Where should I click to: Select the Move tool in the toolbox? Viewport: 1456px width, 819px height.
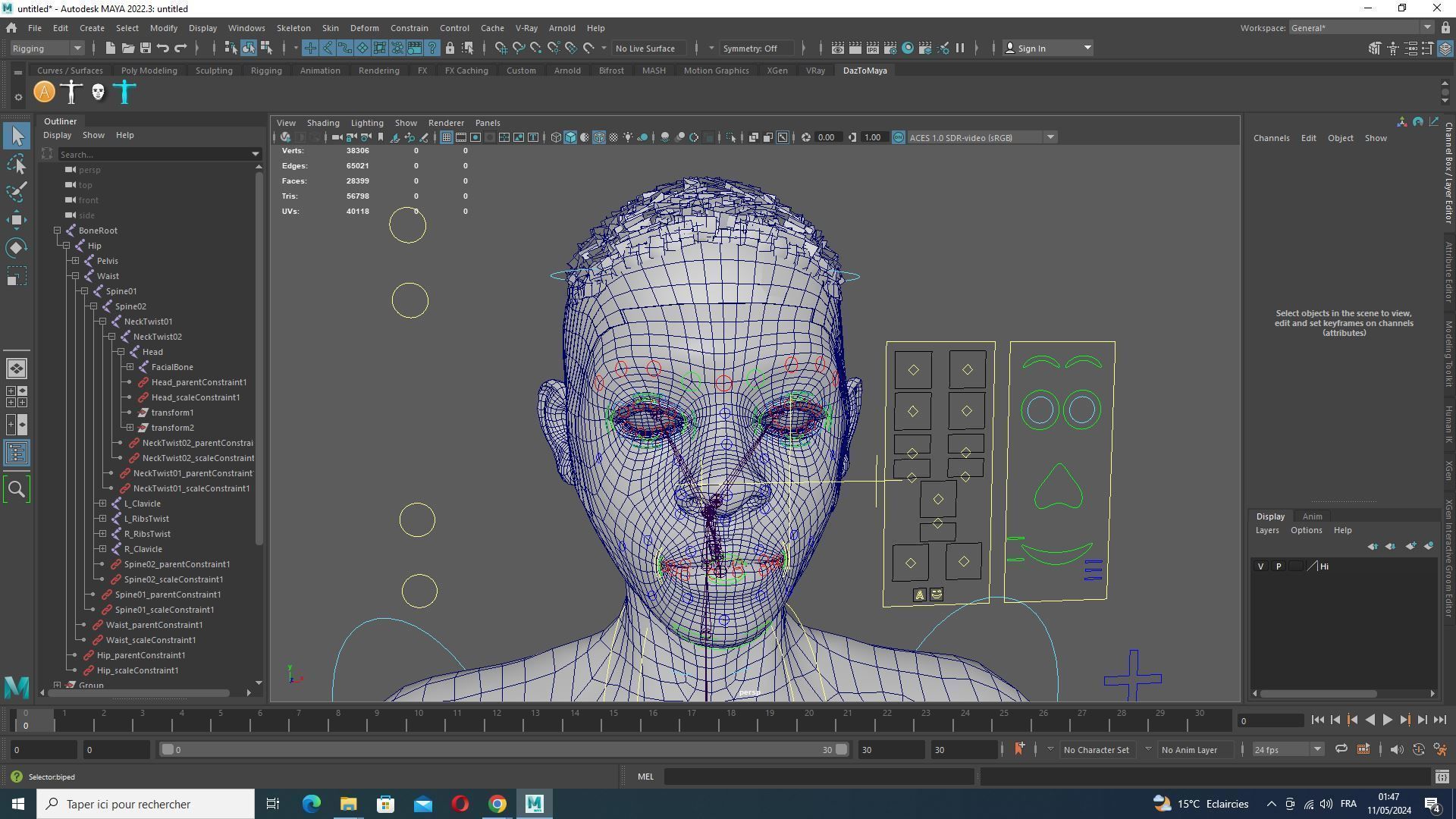click(x=17, y=220)
